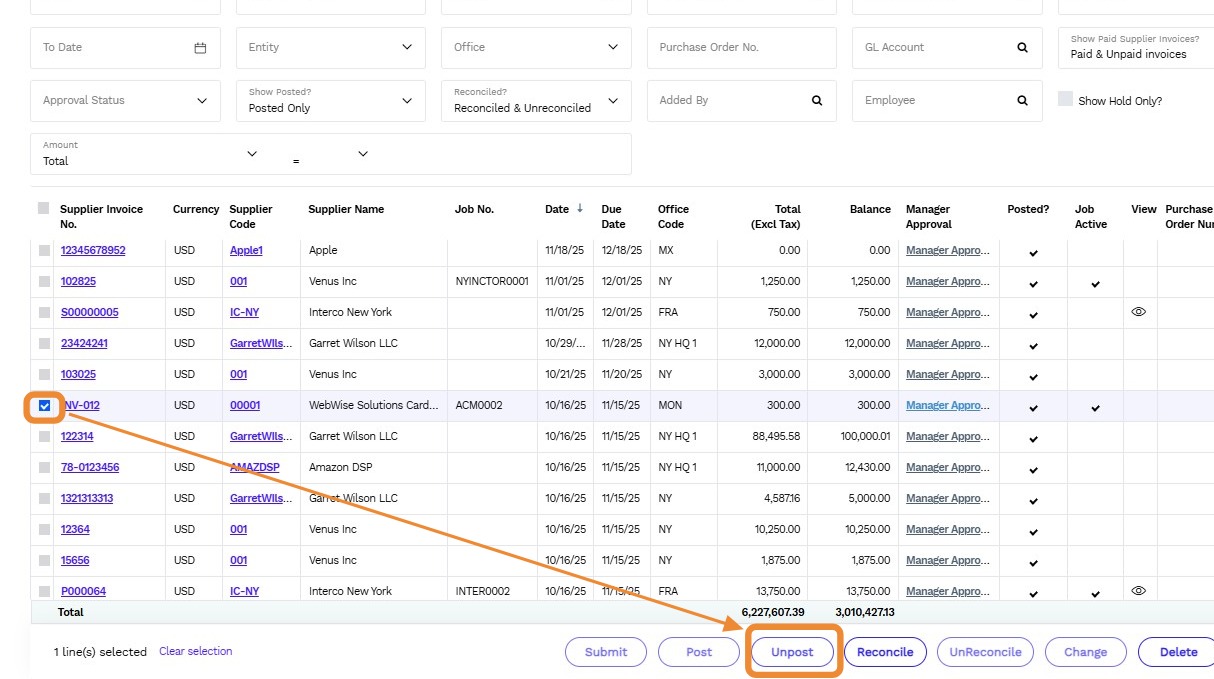Click the Purchase Order No. input field
The width and height of the screenshot is (1214, 679).
point(740,48)
